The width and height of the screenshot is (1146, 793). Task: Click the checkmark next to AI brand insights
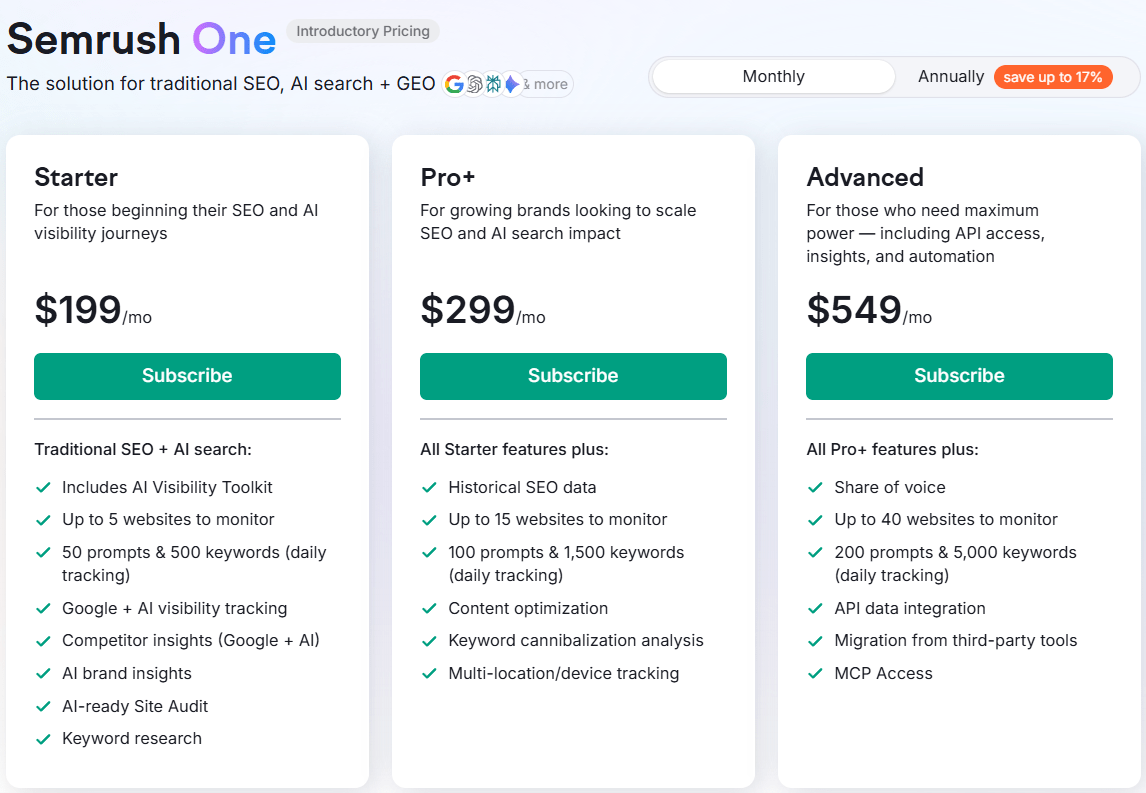pyautogui.click(x=42, y=673)
